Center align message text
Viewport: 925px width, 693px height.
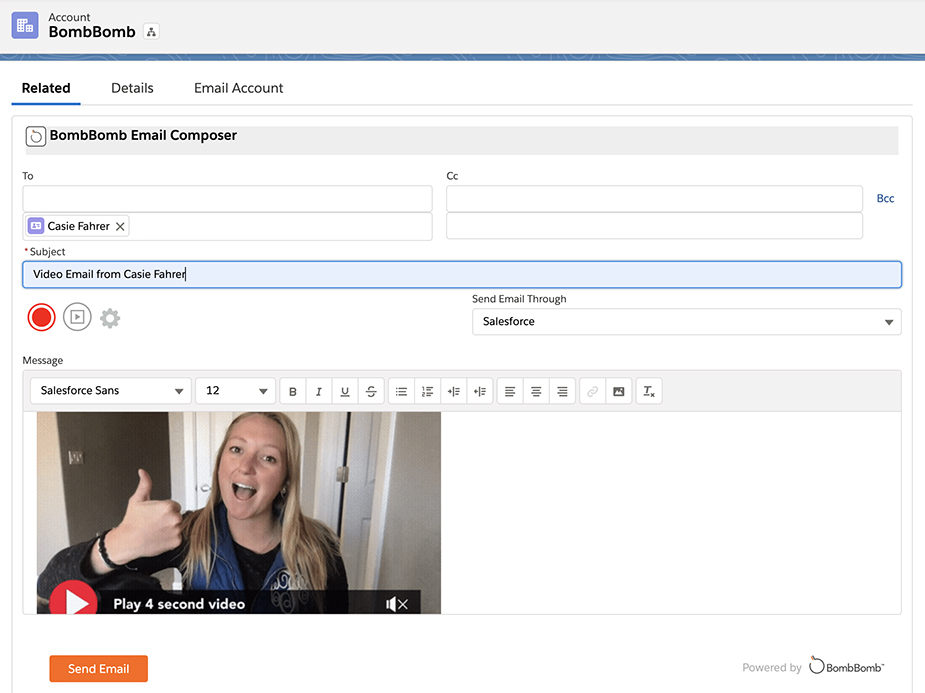click(536, 391)
